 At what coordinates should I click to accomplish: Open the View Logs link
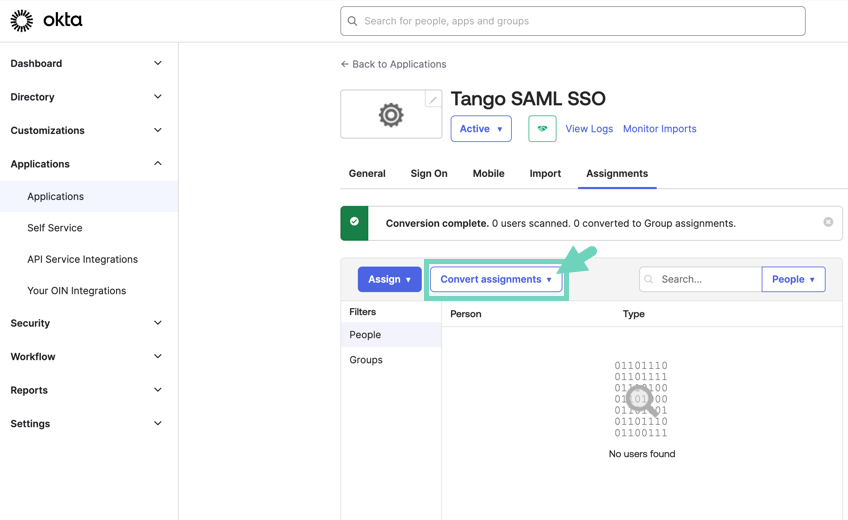pos(589,129)
